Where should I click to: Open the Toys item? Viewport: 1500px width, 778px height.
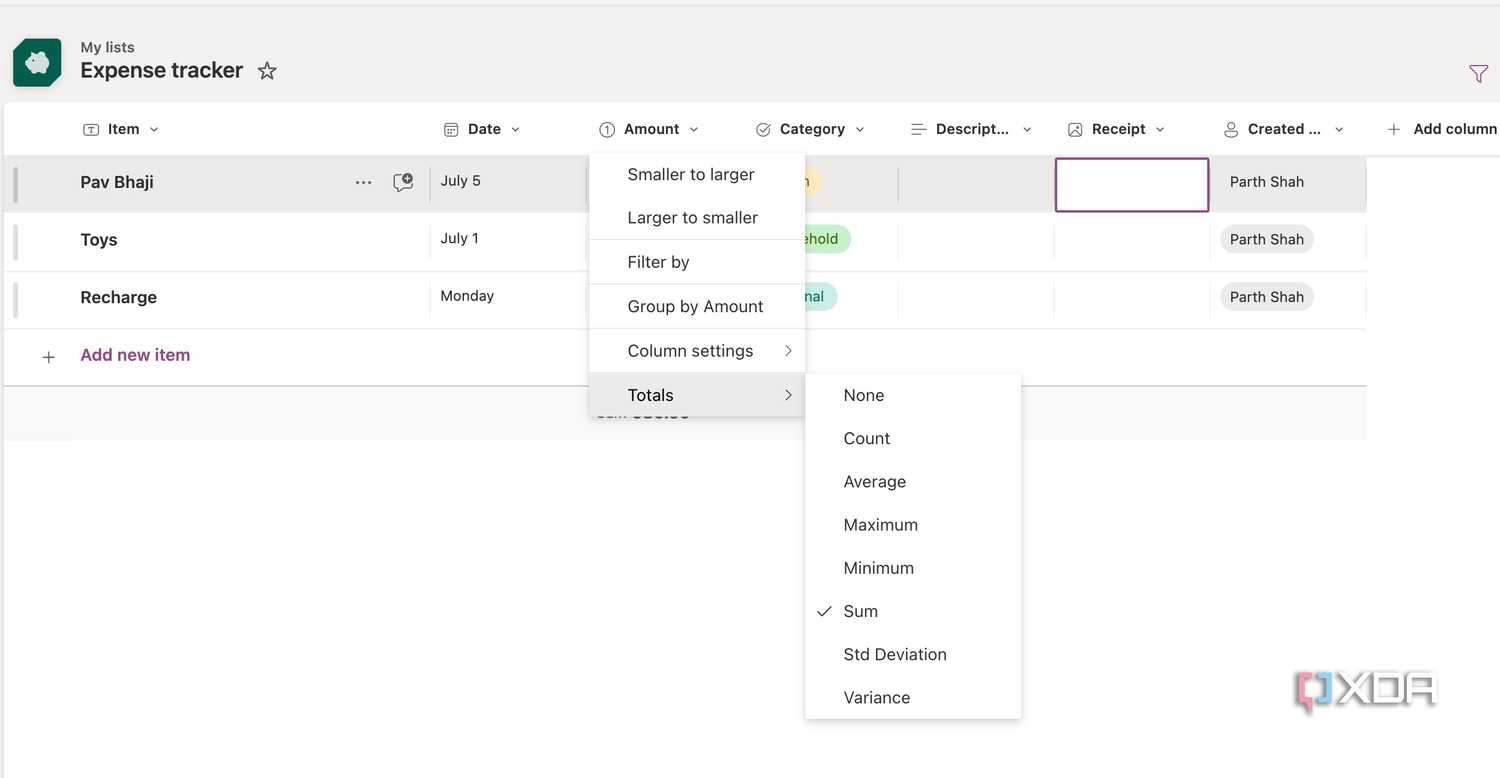tap(99, 240)
